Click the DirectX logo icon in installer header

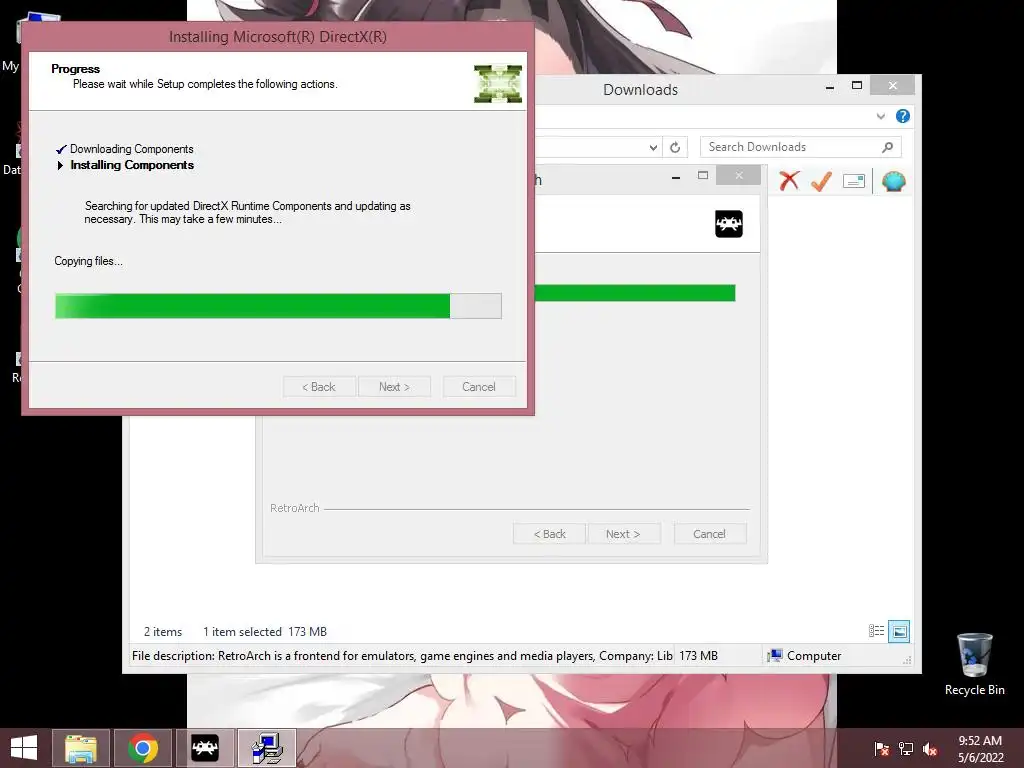tap(498, 84)
